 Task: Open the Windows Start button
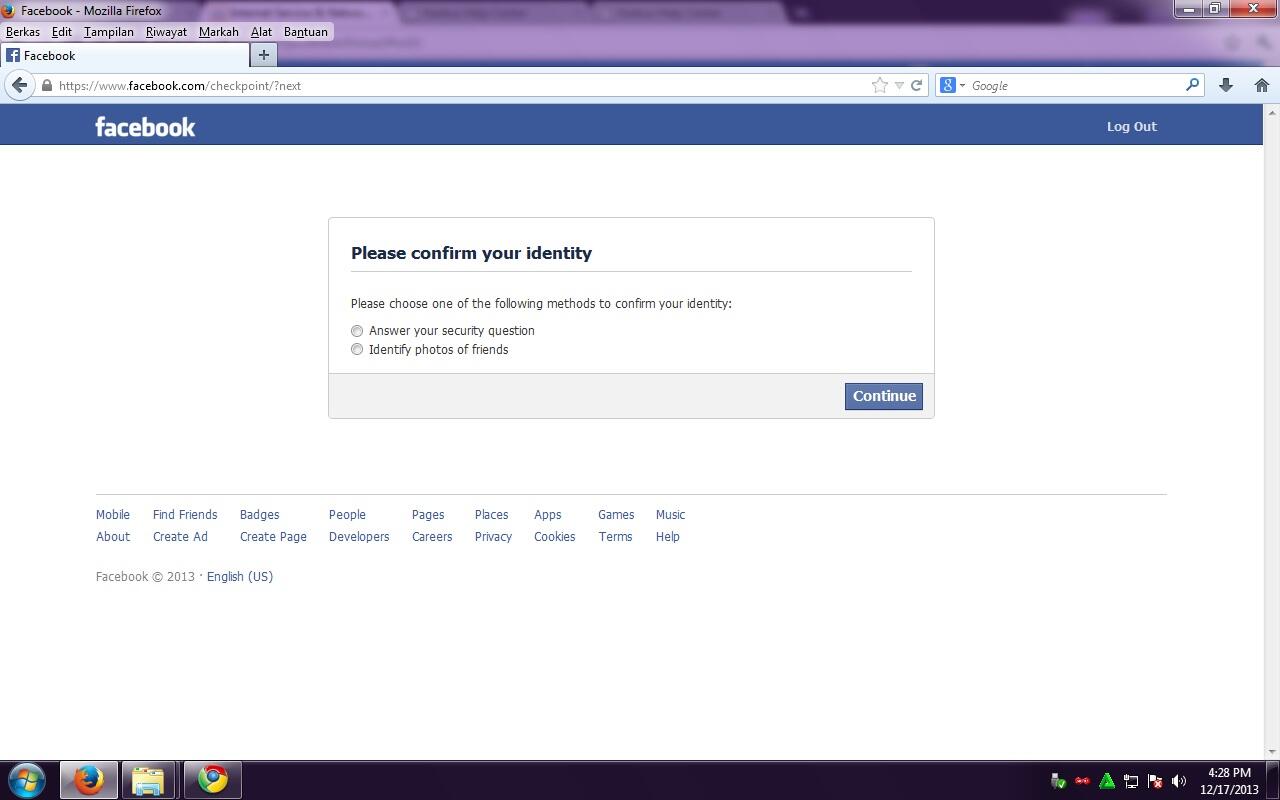click(x=27, y=780)
